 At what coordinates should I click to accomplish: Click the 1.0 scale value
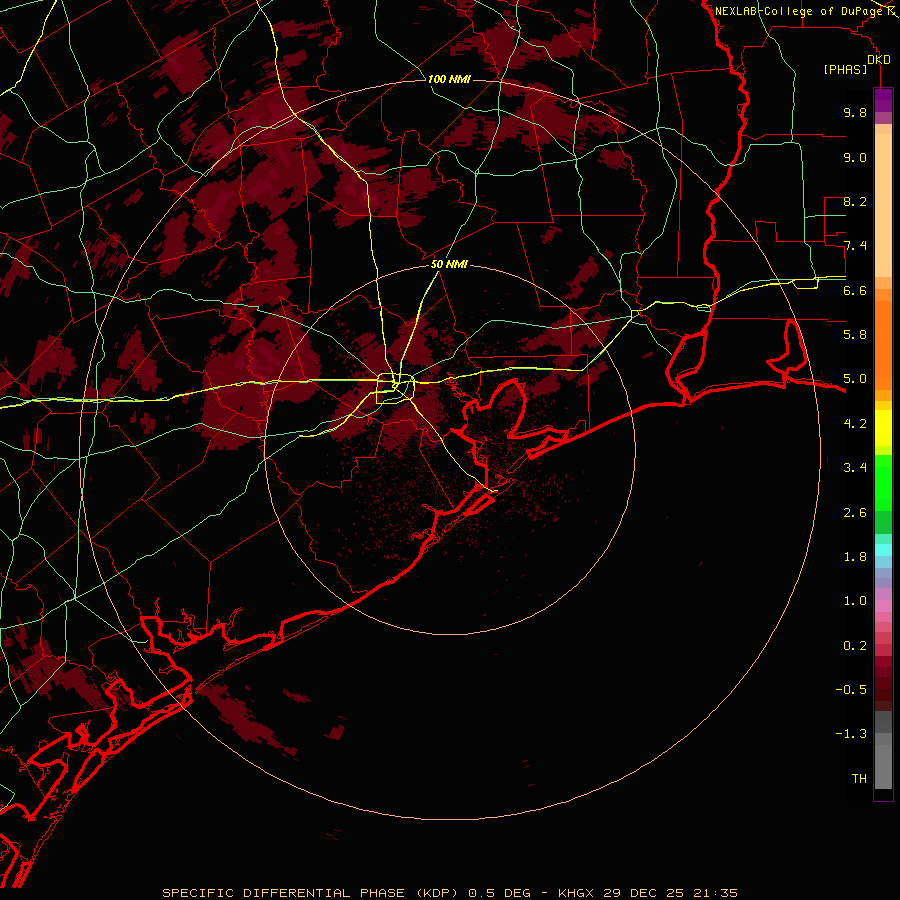(x=855, y=601)
